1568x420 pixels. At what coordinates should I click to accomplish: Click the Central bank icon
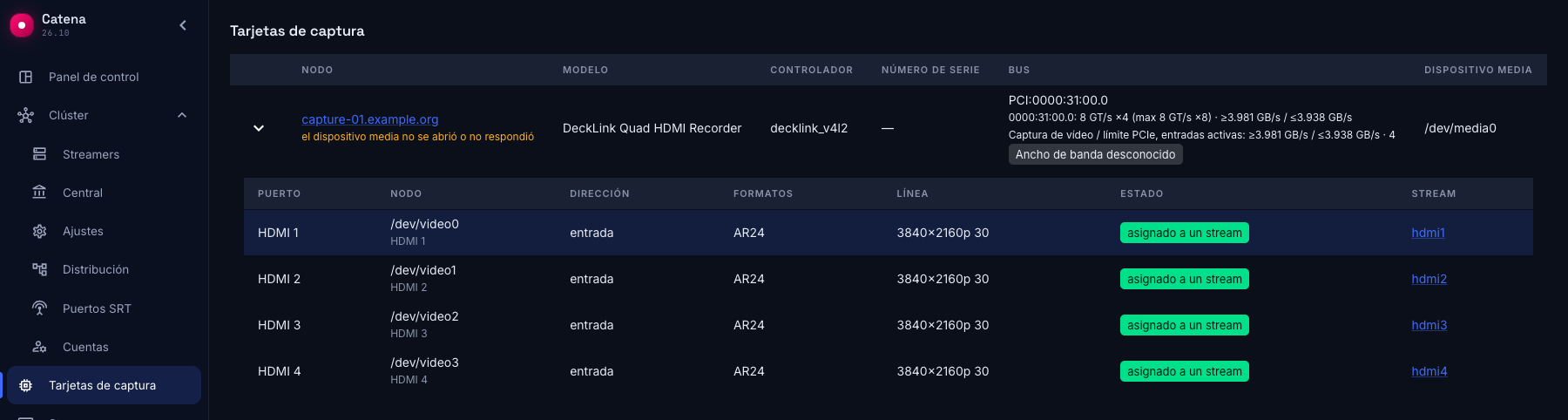[39, 193]
